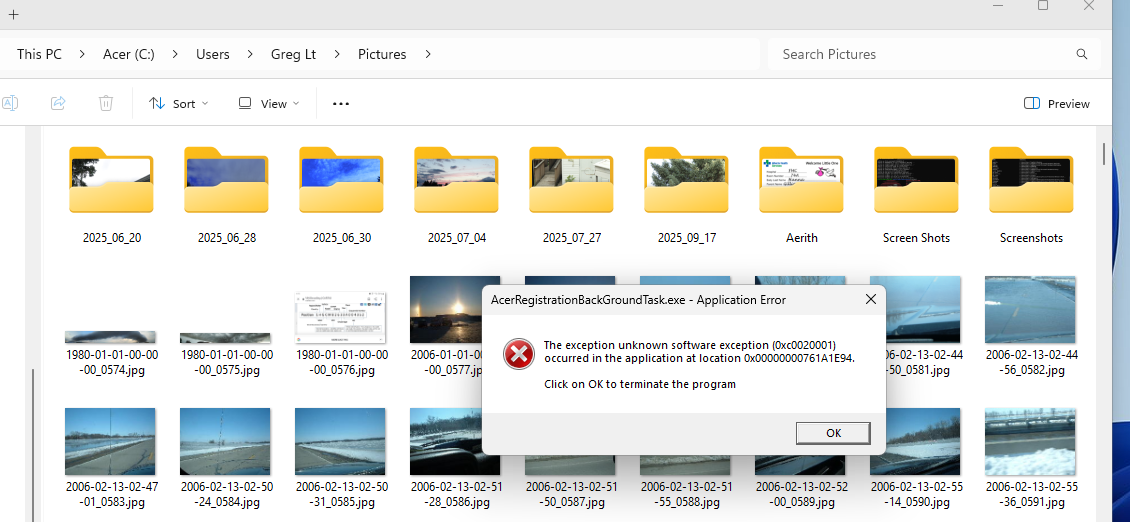The image size is (1130, 522).
Task: Go to Users in address bar
Action: pyautogui.click(x=213, y=54)
